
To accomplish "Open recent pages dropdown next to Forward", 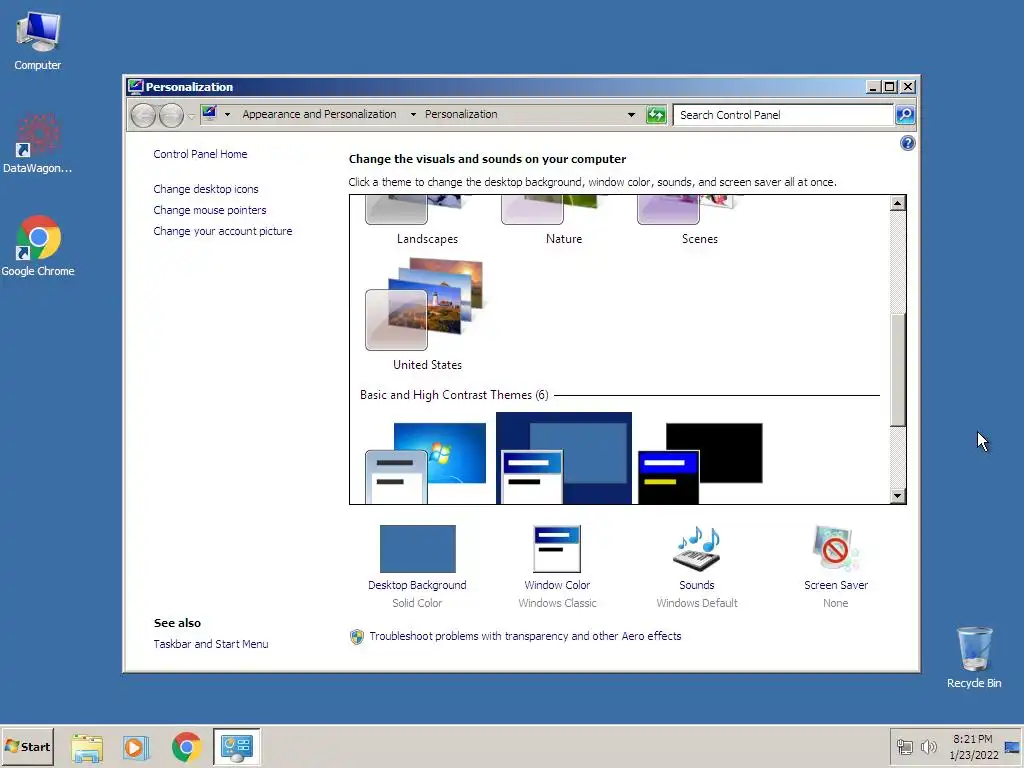I will pyautogui.click(x=191, y=116).
